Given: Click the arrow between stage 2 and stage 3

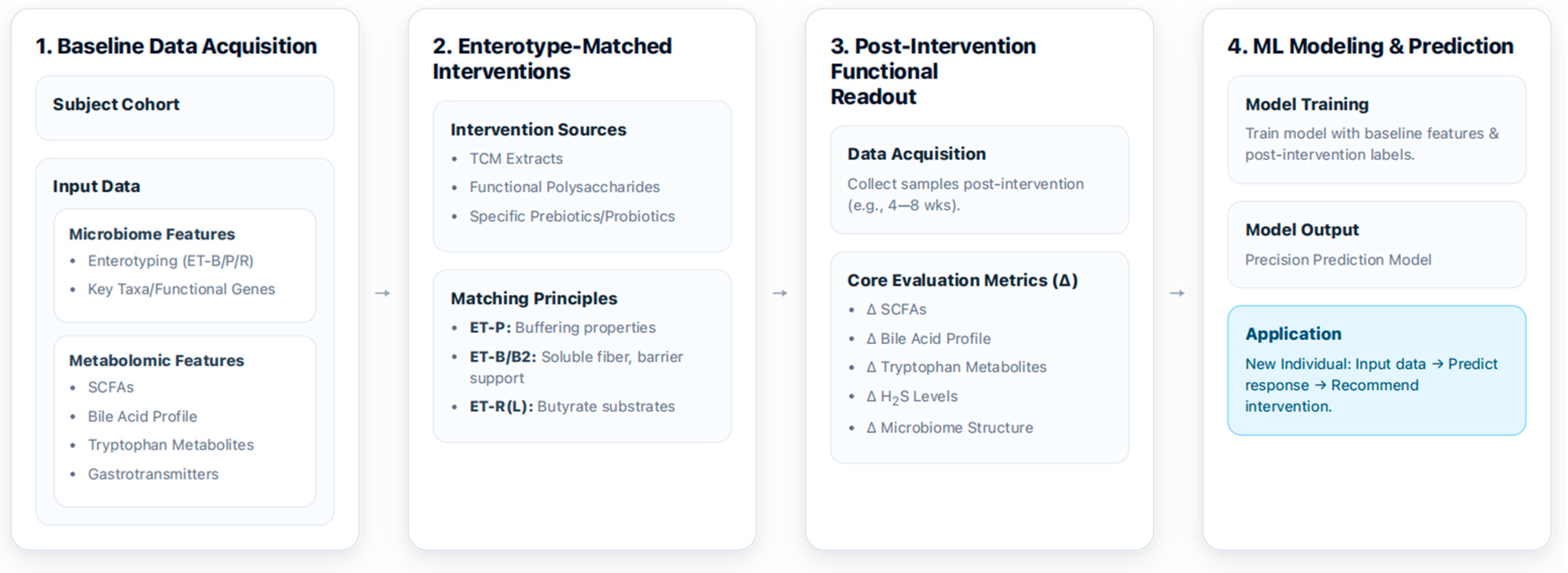Looking at the screenshot, I should [780, 293].
